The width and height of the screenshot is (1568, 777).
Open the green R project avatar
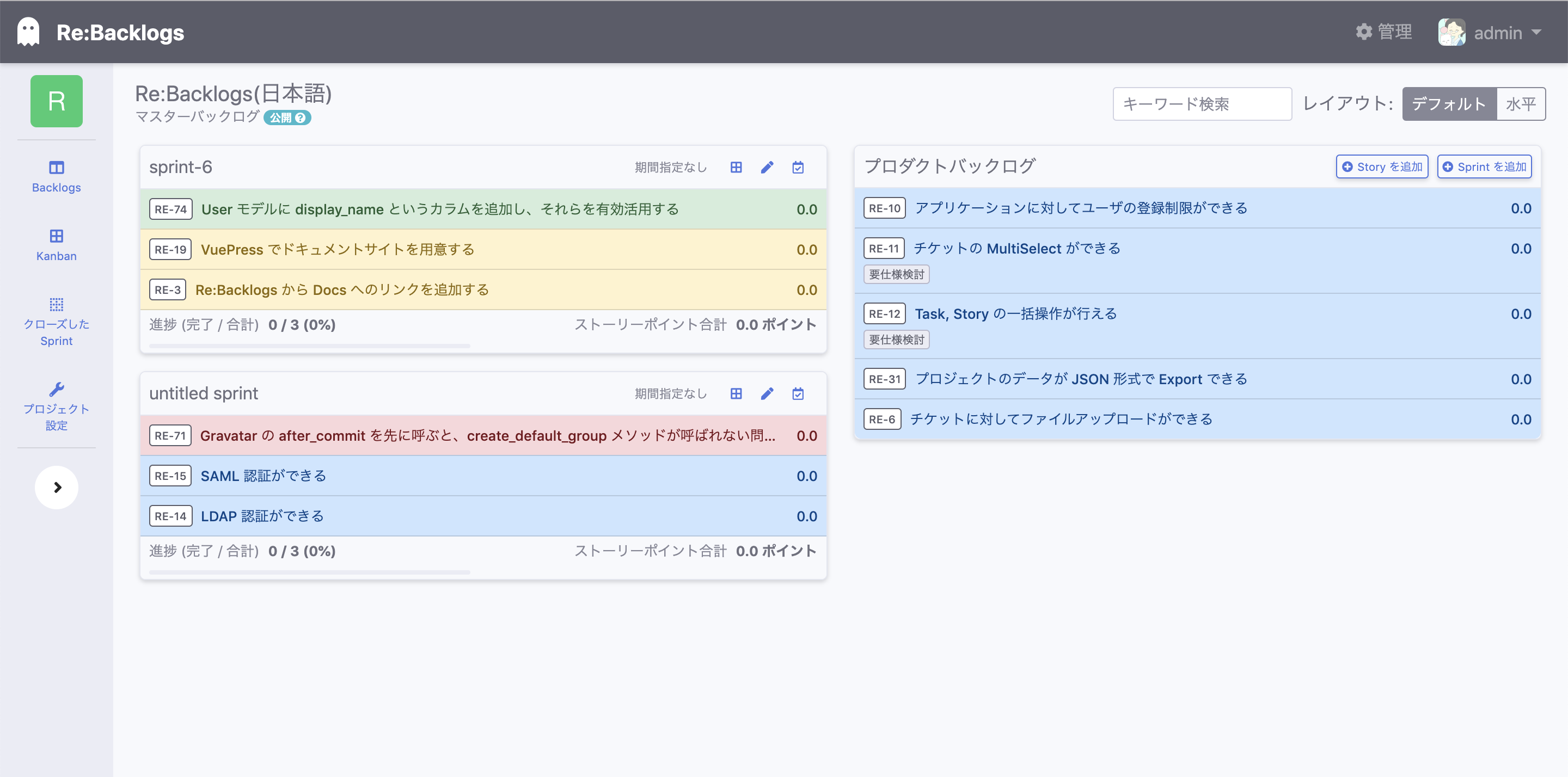pyautogui.click(x=57, y=101)
